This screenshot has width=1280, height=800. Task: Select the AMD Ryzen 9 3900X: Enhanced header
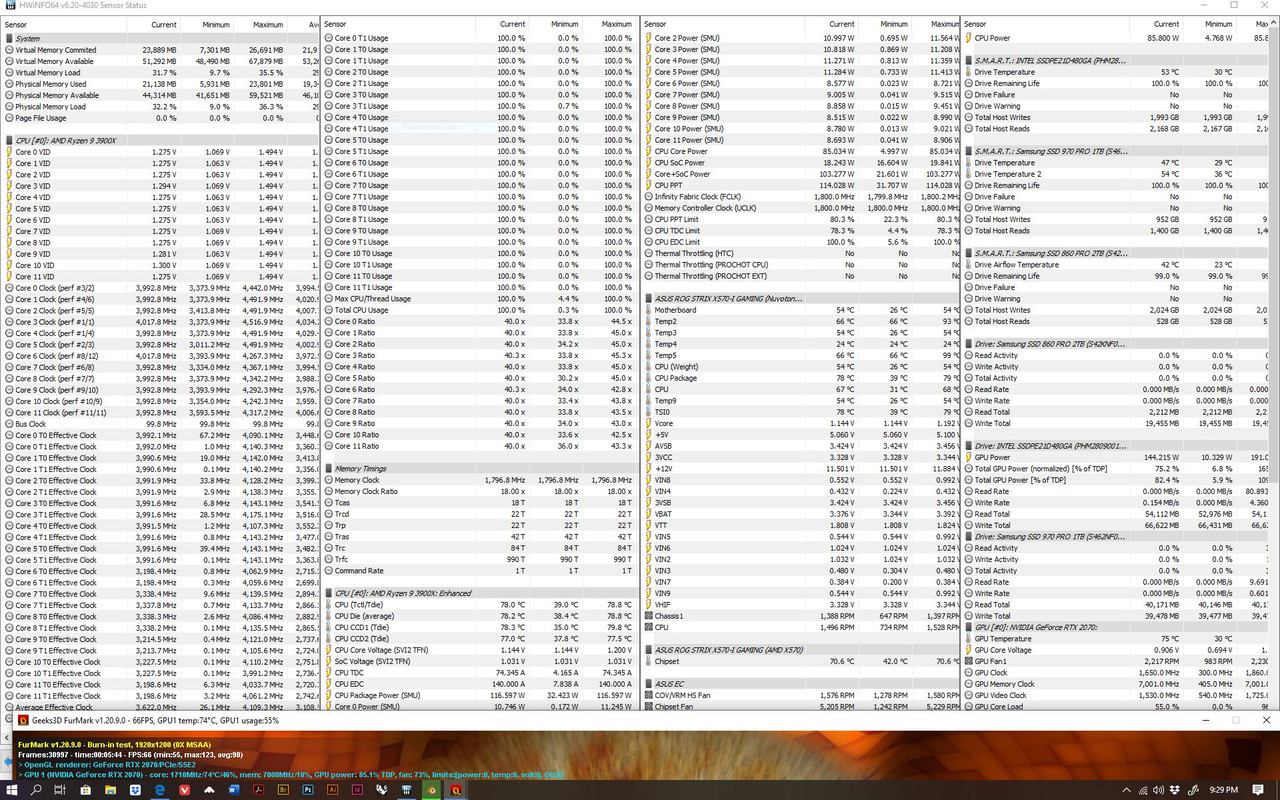[480, 593]
